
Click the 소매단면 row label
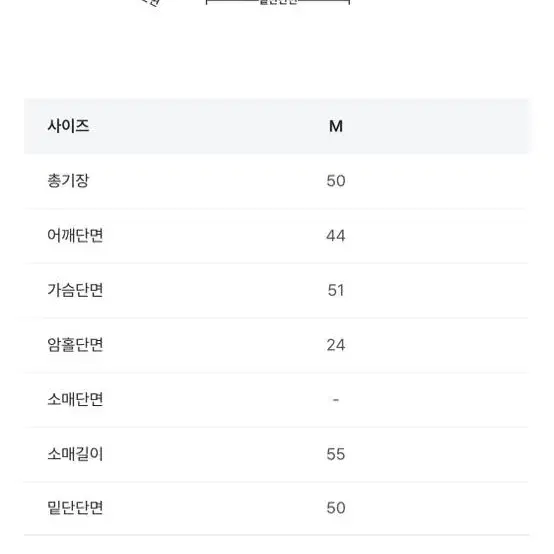click(x=75, y=400)
